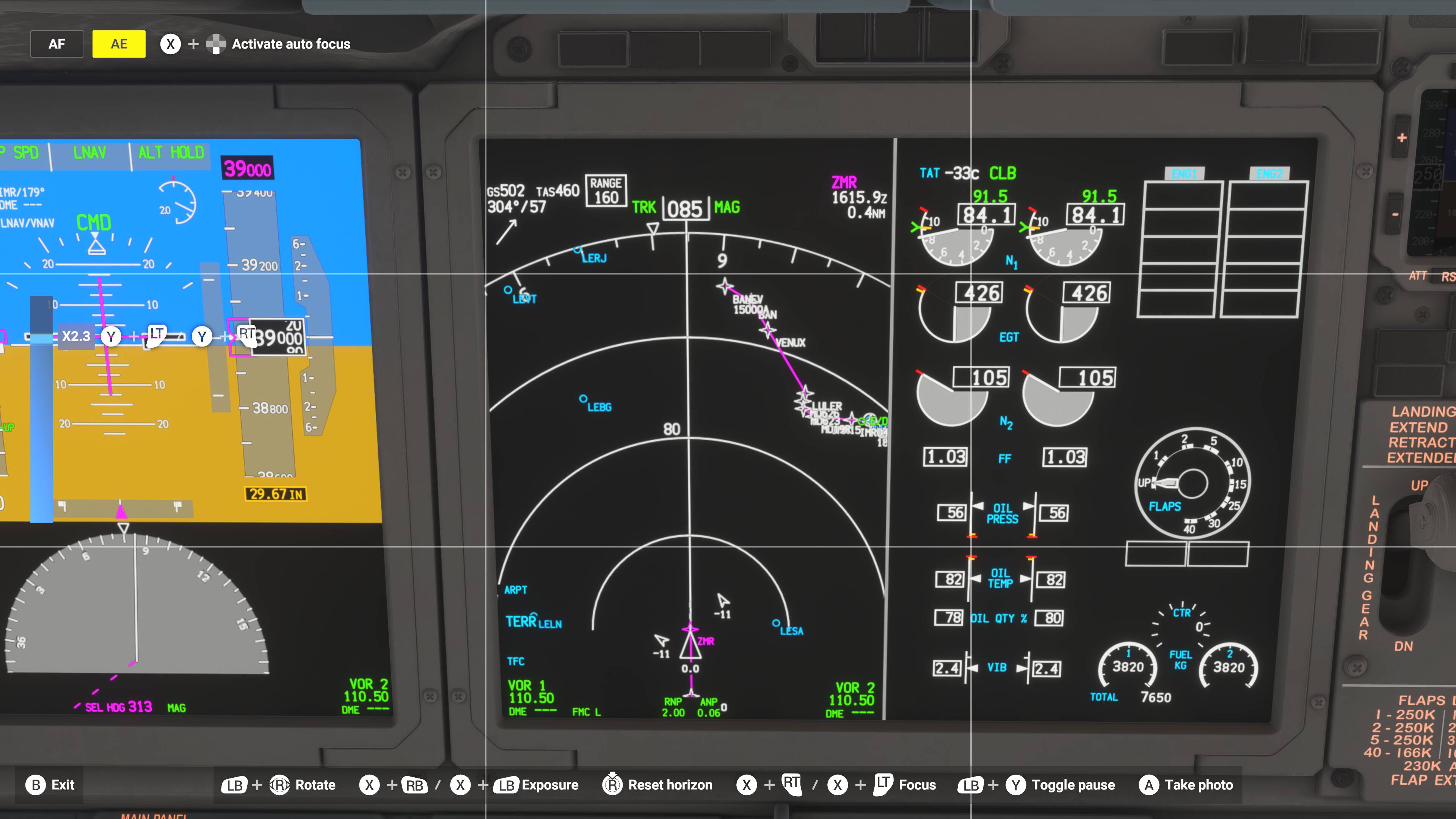
Task: Click the Exit label at bottom left
Action: click(x=63, y=784)
